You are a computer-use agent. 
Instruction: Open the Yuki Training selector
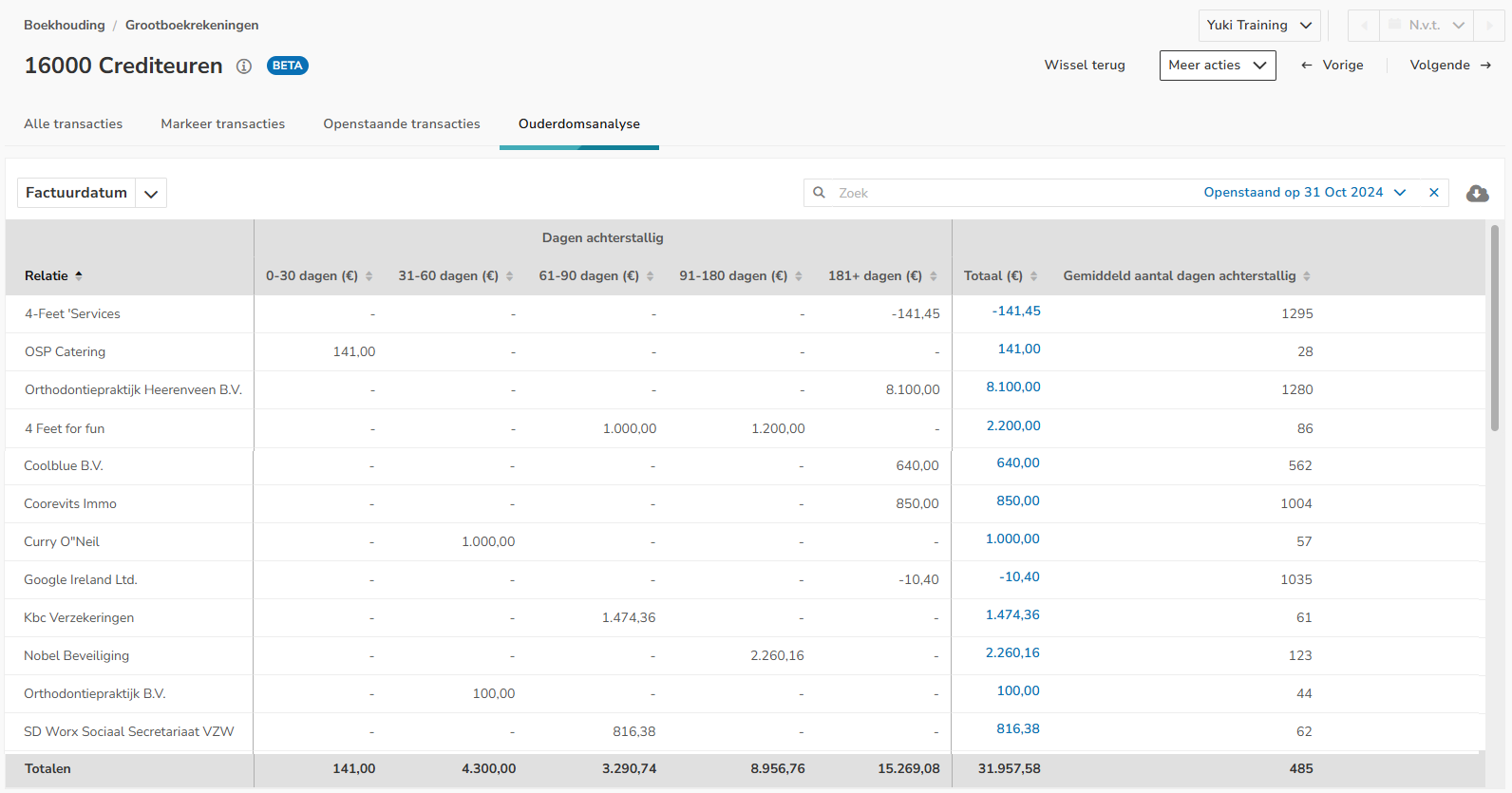point(1258,26)
